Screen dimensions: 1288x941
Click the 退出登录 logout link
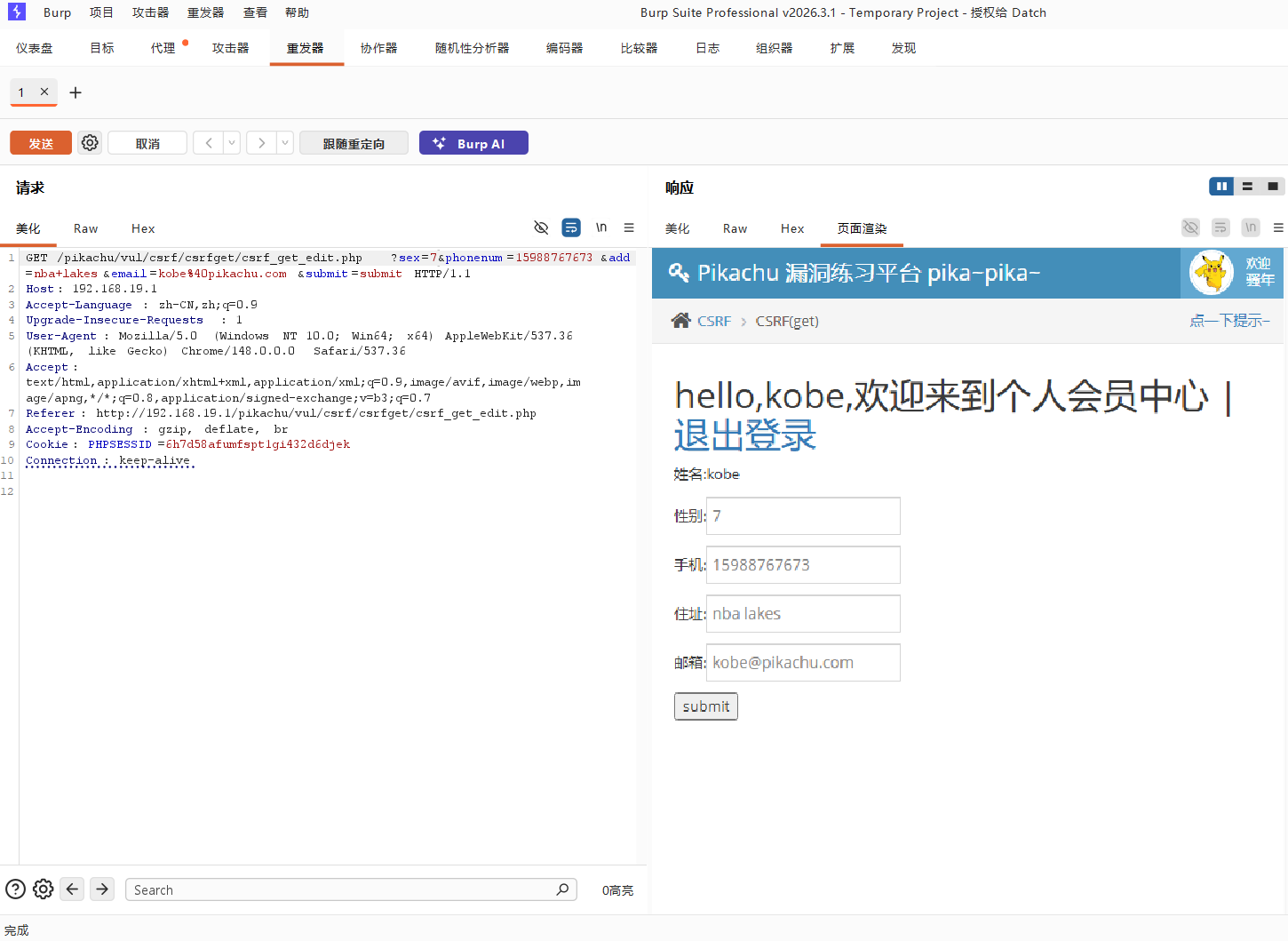click(744, 435)
